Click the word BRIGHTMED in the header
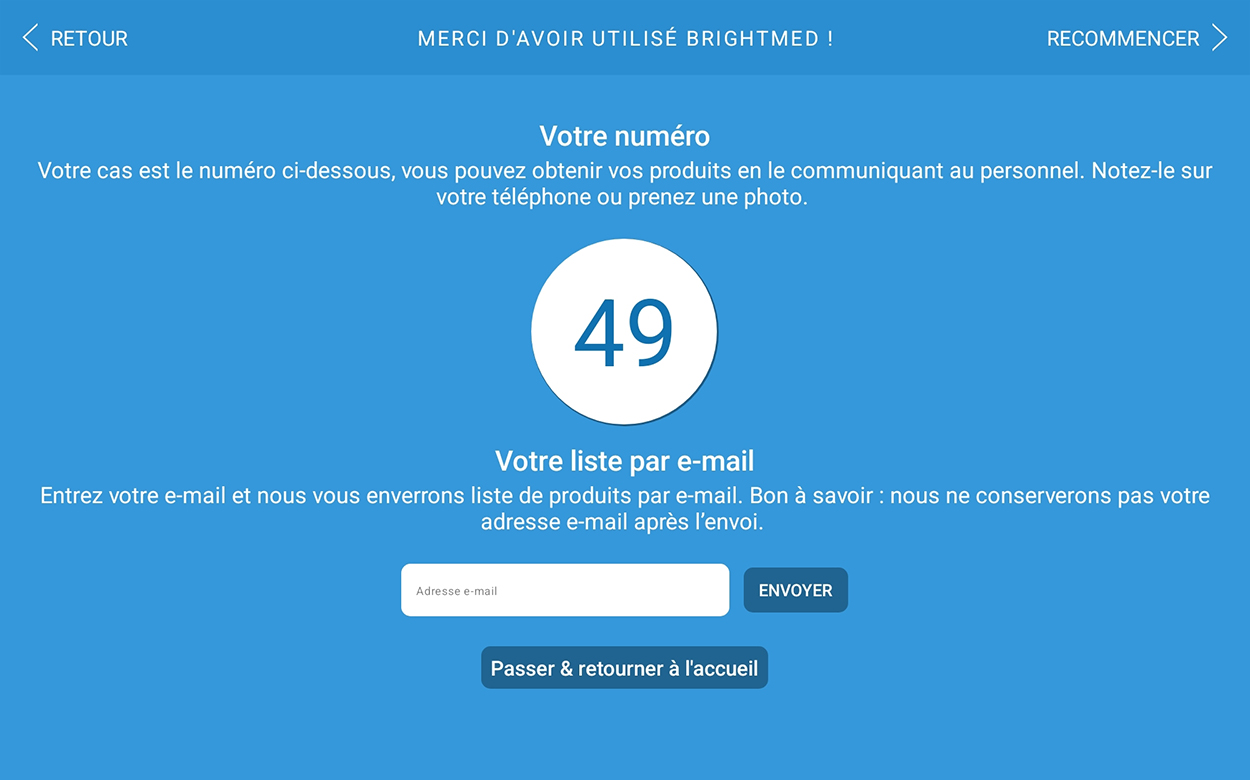 tap(768, 39)
